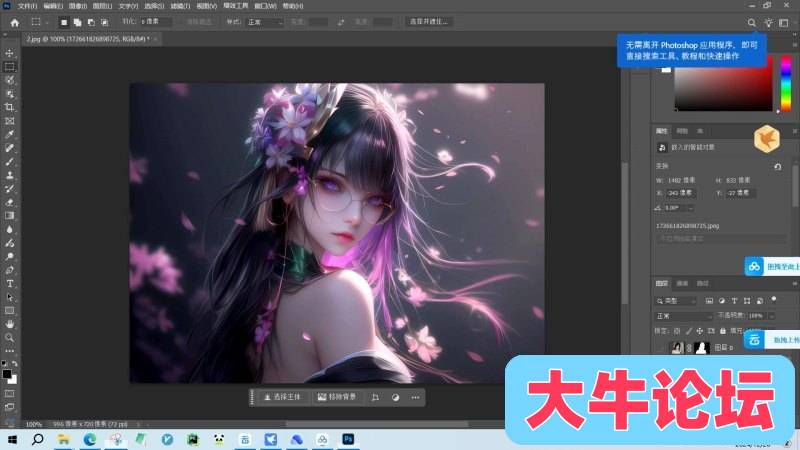Viewport: 800px width, 450px height.
Task: Choose Intersect with Selection mode
Action: (105, 22)
